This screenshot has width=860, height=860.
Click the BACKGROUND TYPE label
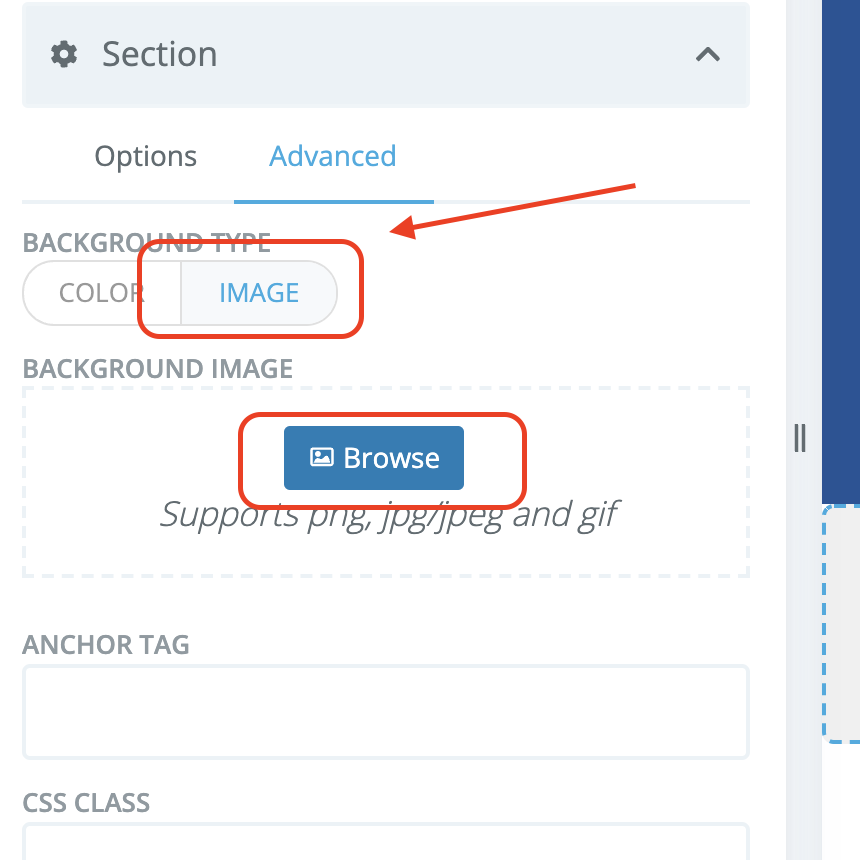(146, 243)
